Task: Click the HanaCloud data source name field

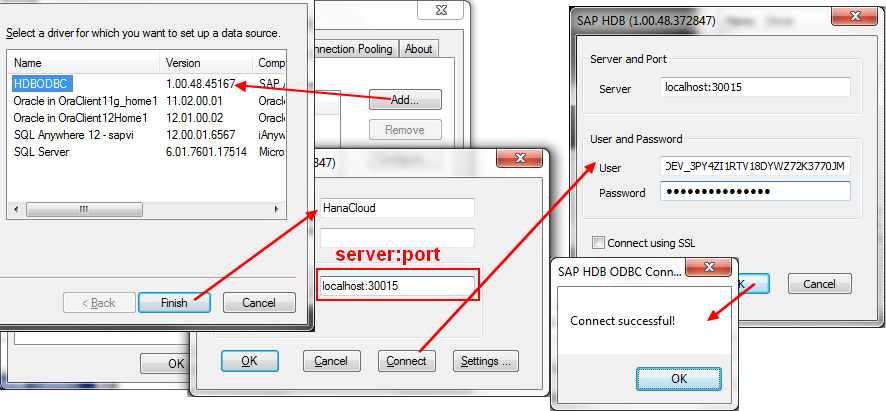Action: pyautogui.click(x=395, y=208)
